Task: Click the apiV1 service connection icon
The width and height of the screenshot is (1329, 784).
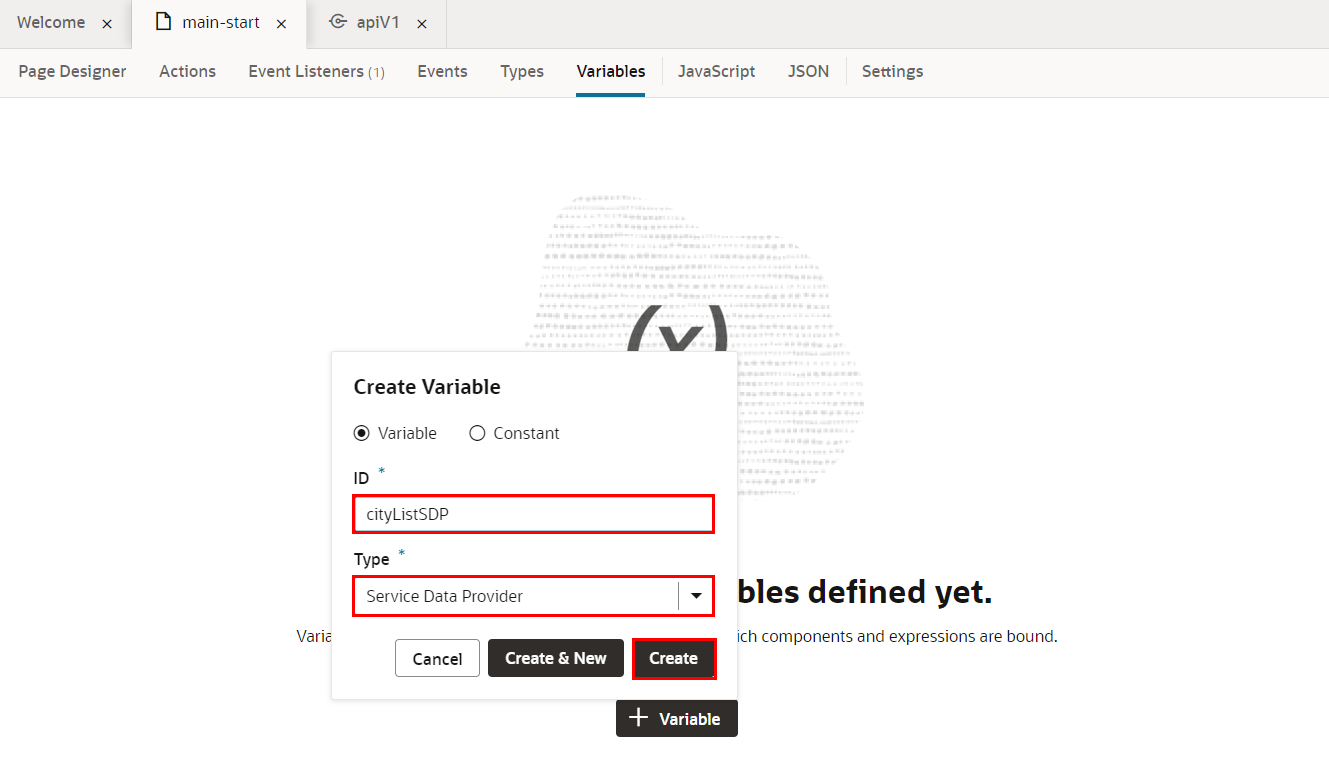Action: pos(338,22)
